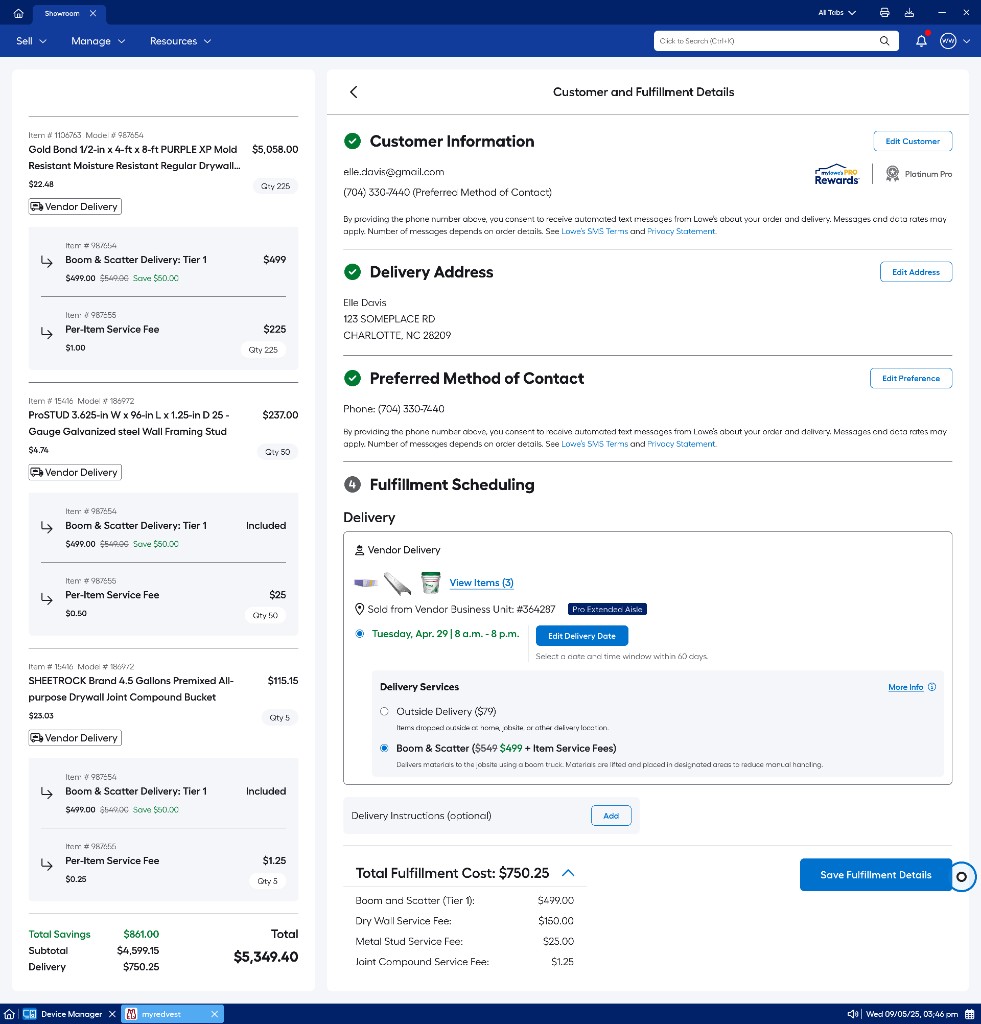Click the Vendor Delivery person icon
Screen dimensions: 981x1024
pyautogui.click(x=359, y=550)
